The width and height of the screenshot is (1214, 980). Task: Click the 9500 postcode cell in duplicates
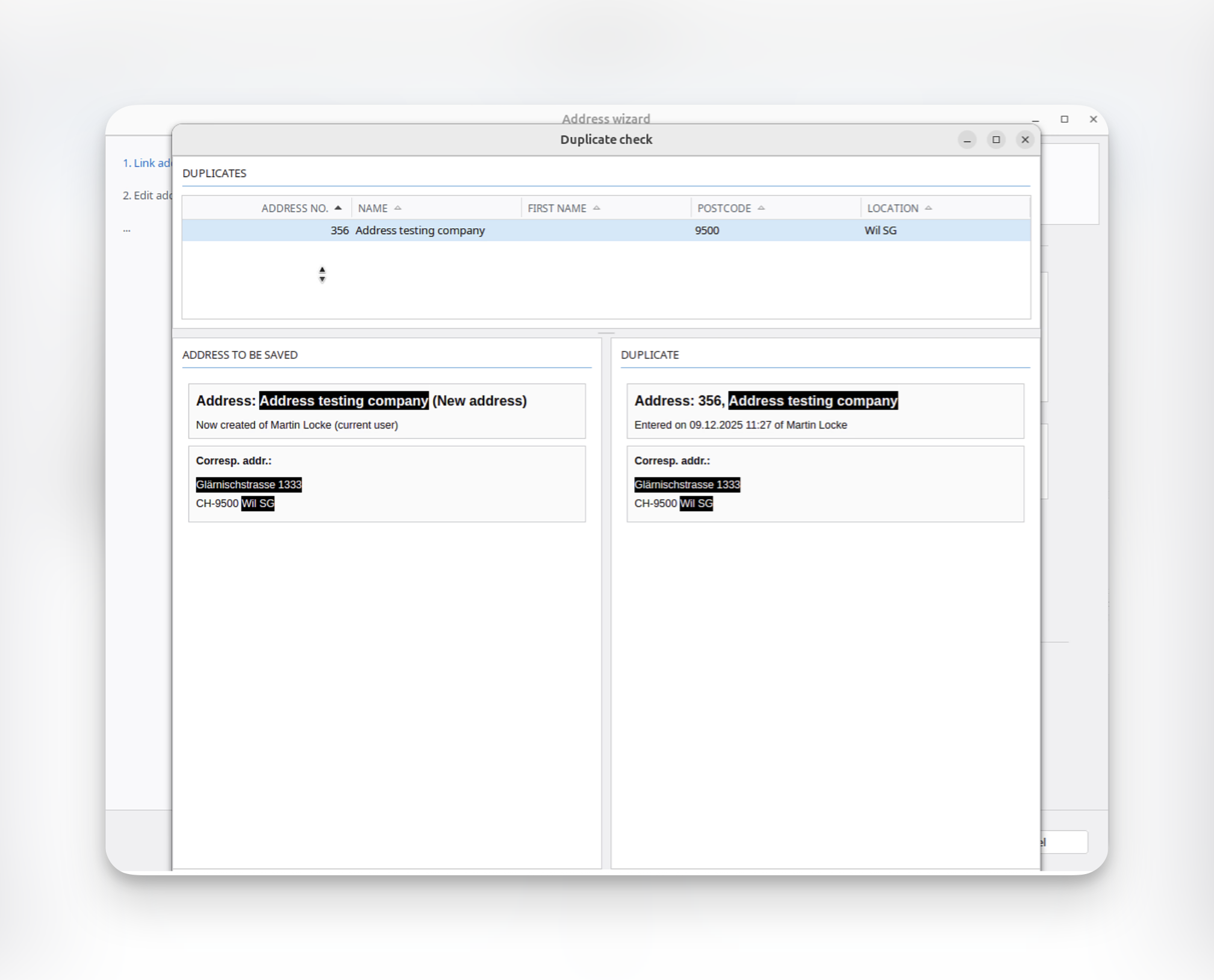(707, 231)
